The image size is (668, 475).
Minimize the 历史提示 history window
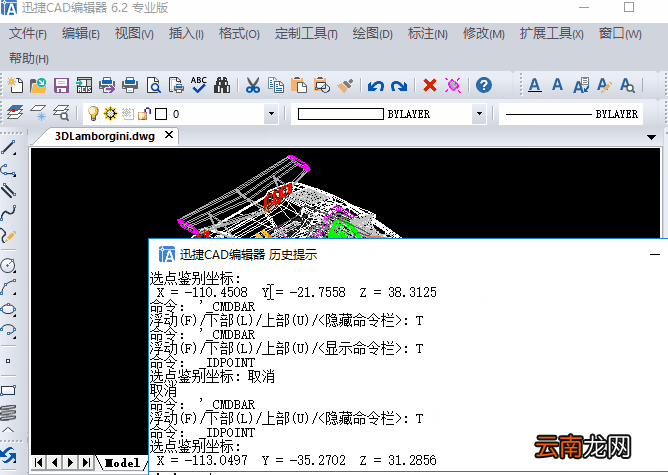655,255
